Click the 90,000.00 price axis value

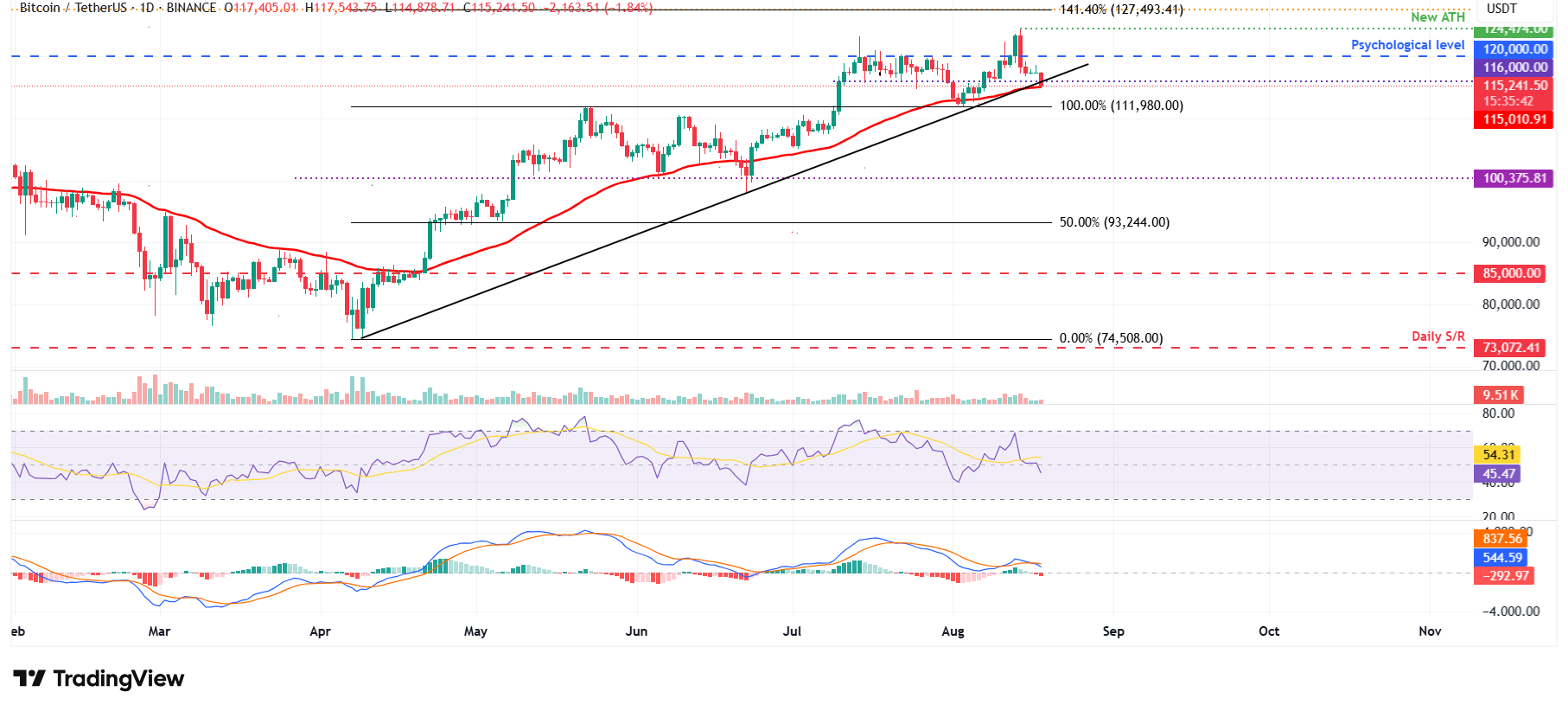tap(1510, 242)
